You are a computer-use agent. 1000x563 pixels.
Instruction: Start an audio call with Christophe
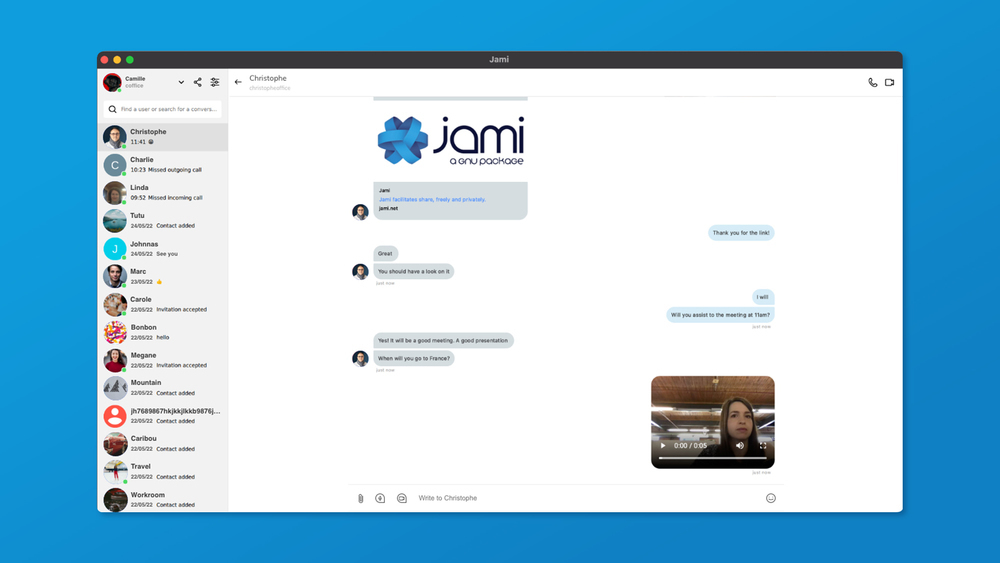coord(872,82)
